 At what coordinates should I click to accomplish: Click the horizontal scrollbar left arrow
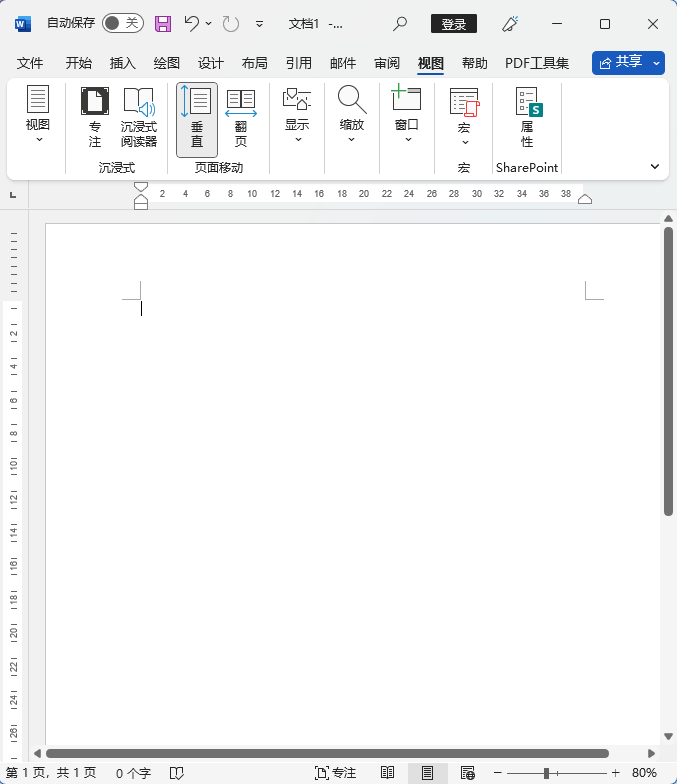[37, 753]
